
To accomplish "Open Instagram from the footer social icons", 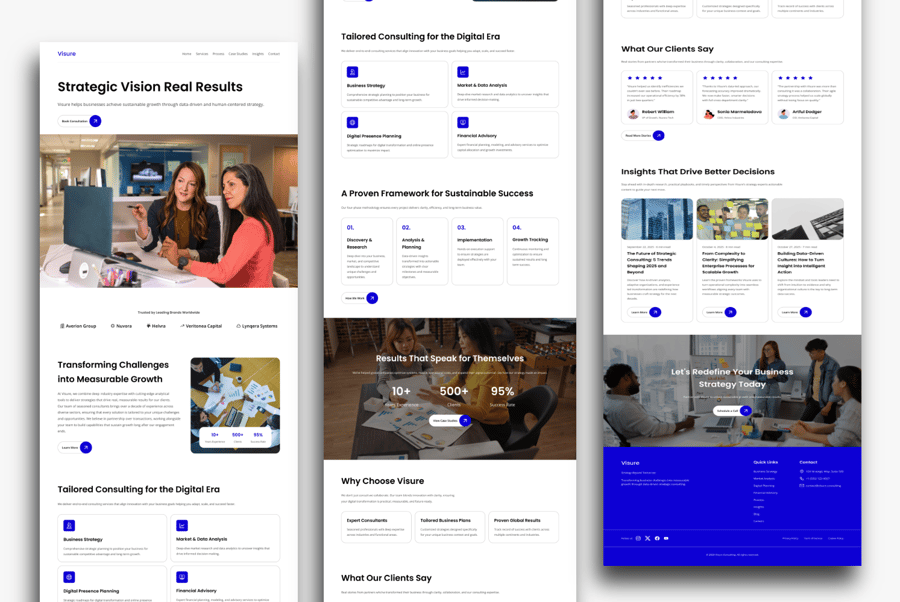I will tap(638, 538).
